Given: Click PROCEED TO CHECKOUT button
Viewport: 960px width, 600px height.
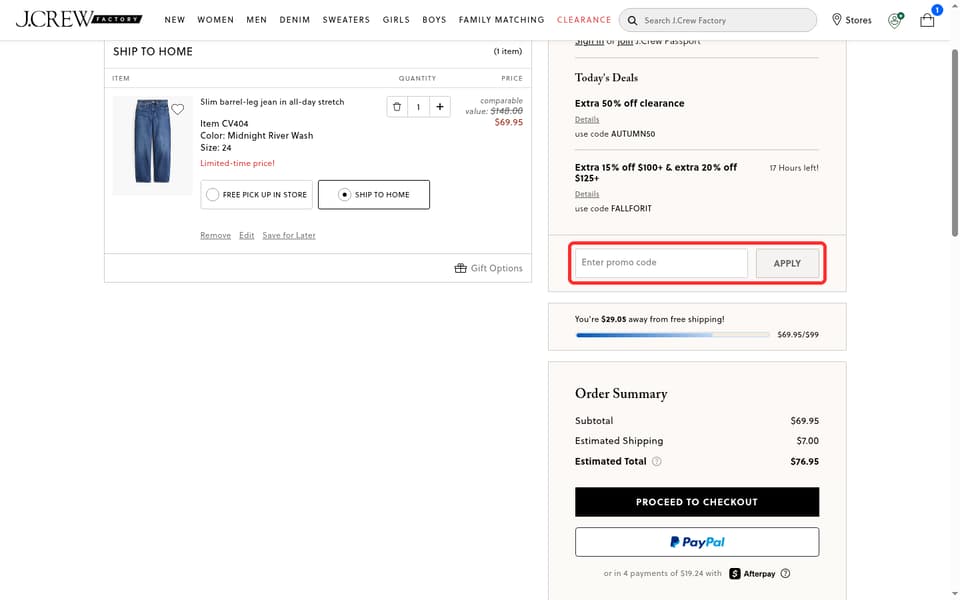Looking at the screenshot, I should click(x=697, y=502).
